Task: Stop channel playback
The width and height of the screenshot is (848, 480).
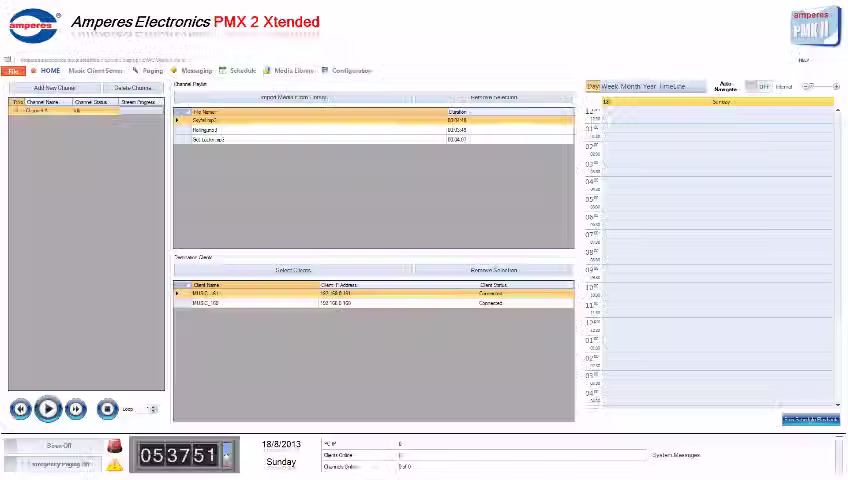Action: pos(107,409)
